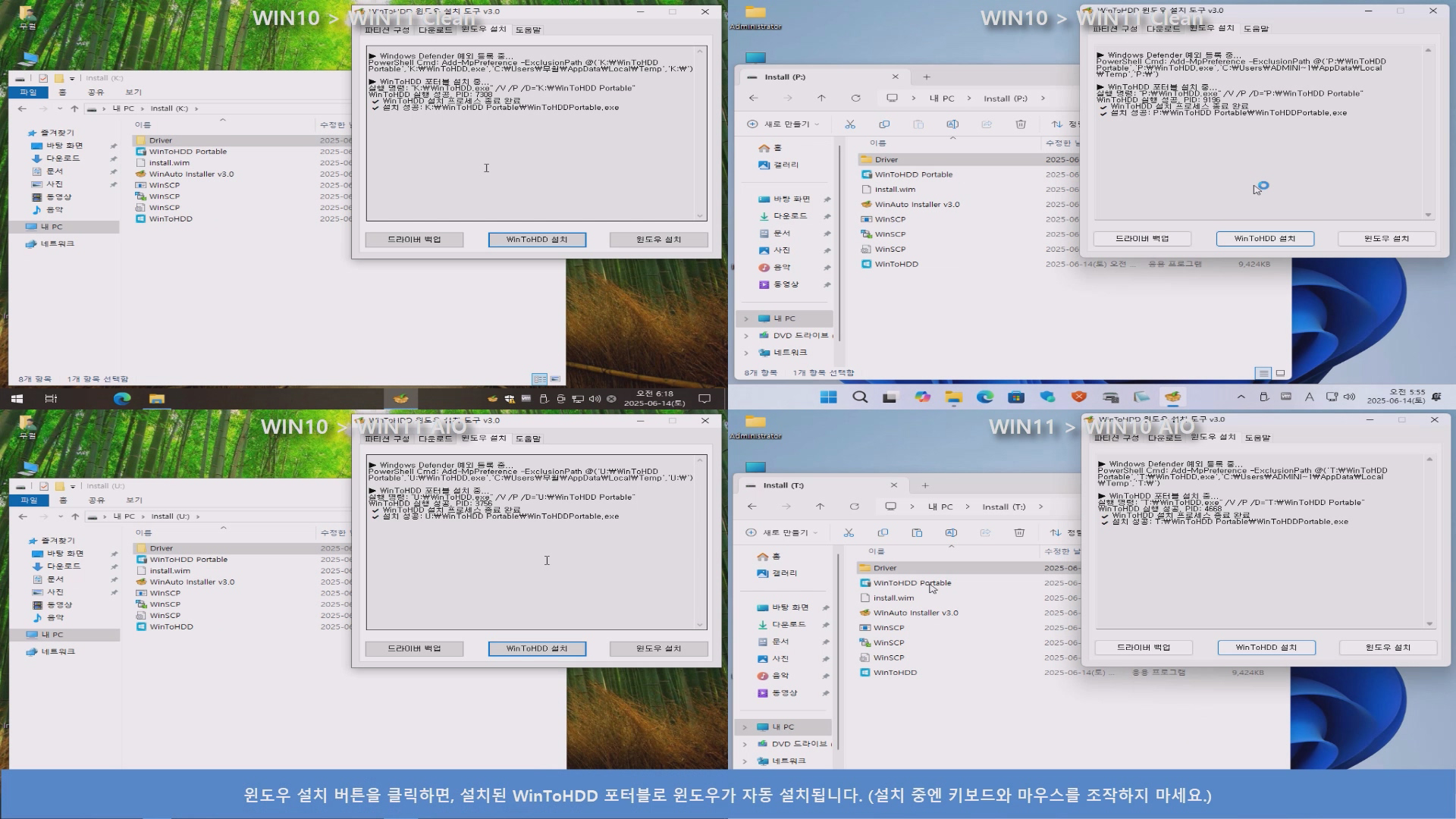Click the cut icon in Install (T:) toolbar
The width and height of the screenshot is (1456, 819).
click(849, 532)
